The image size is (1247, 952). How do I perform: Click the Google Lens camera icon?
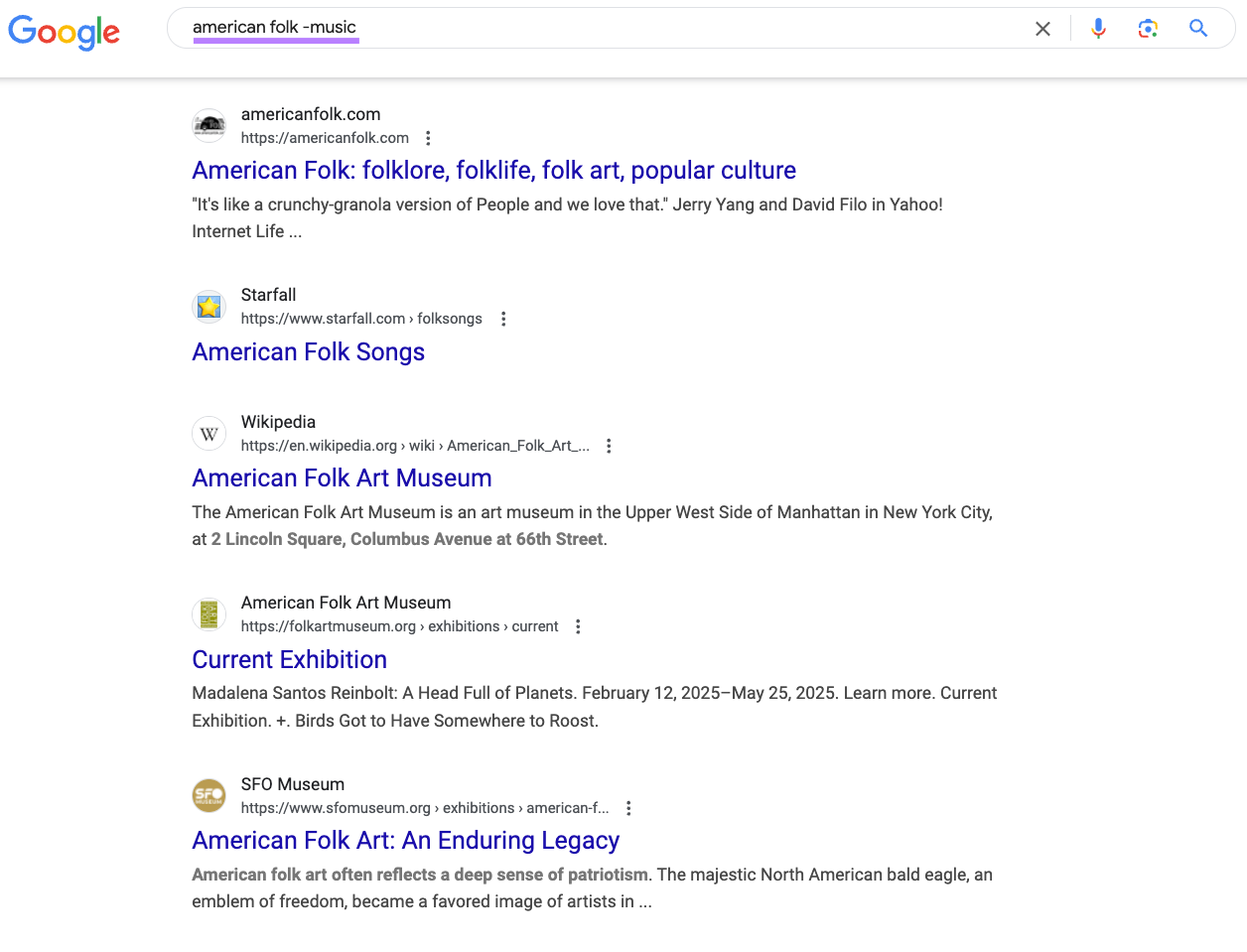tap(1148, 29)
